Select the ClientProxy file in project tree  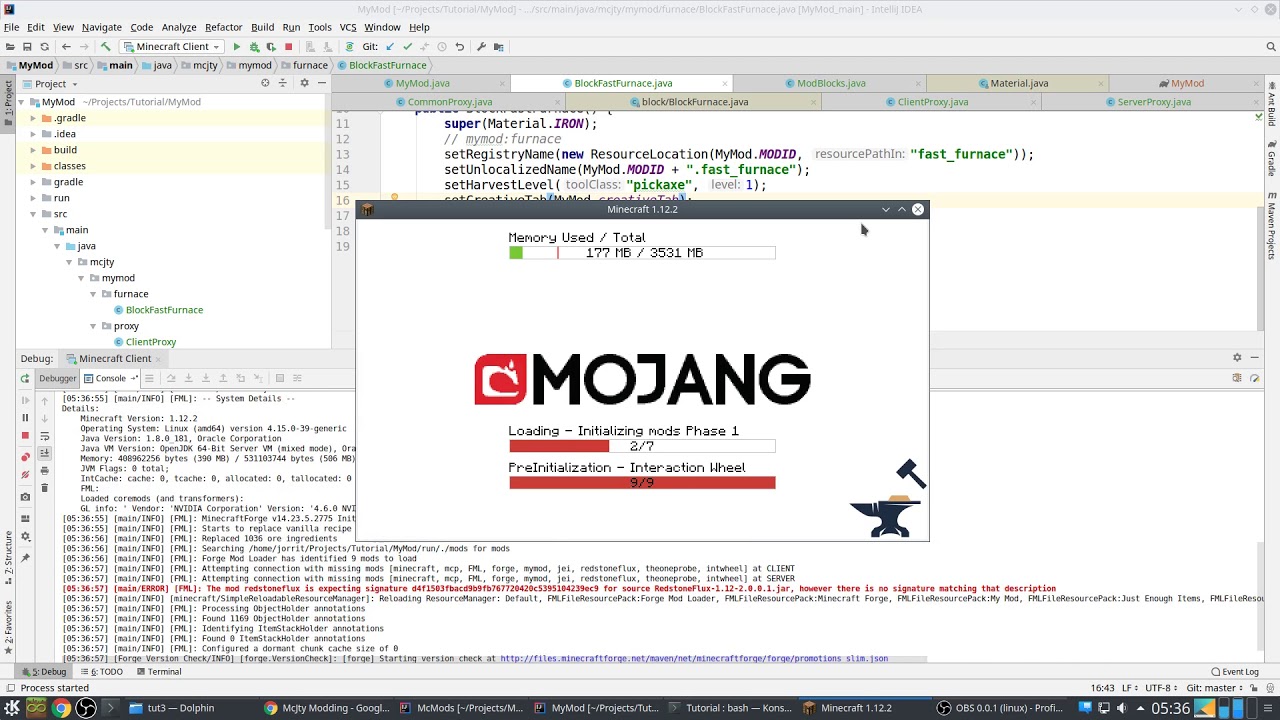point(151,342)
